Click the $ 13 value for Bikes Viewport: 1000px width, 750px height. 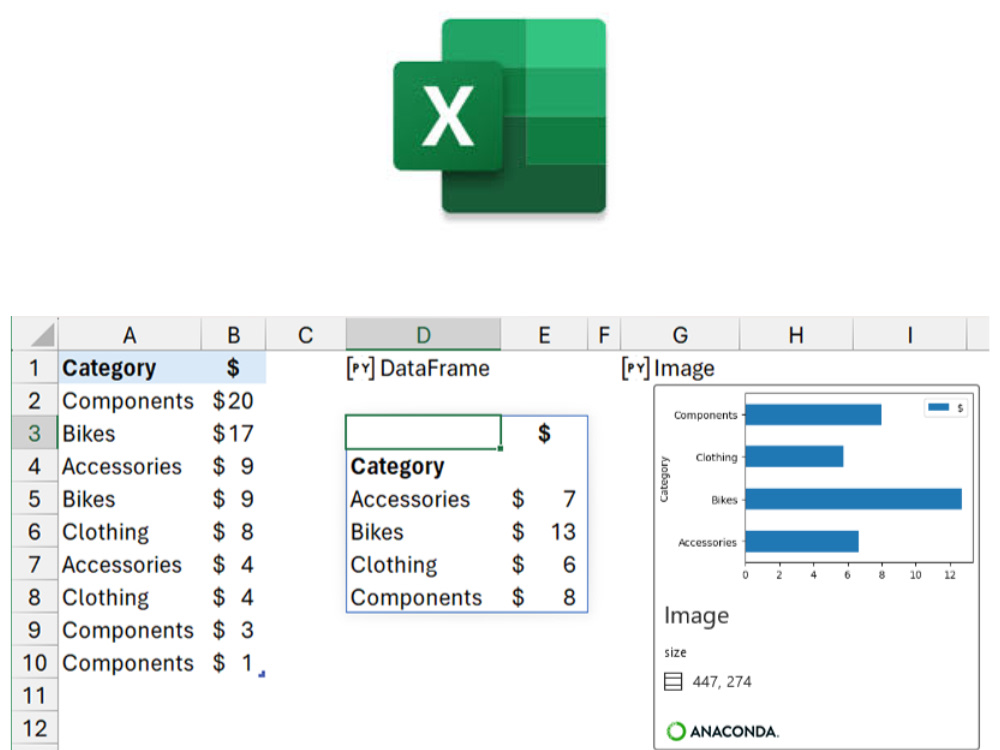click(544, 532)
